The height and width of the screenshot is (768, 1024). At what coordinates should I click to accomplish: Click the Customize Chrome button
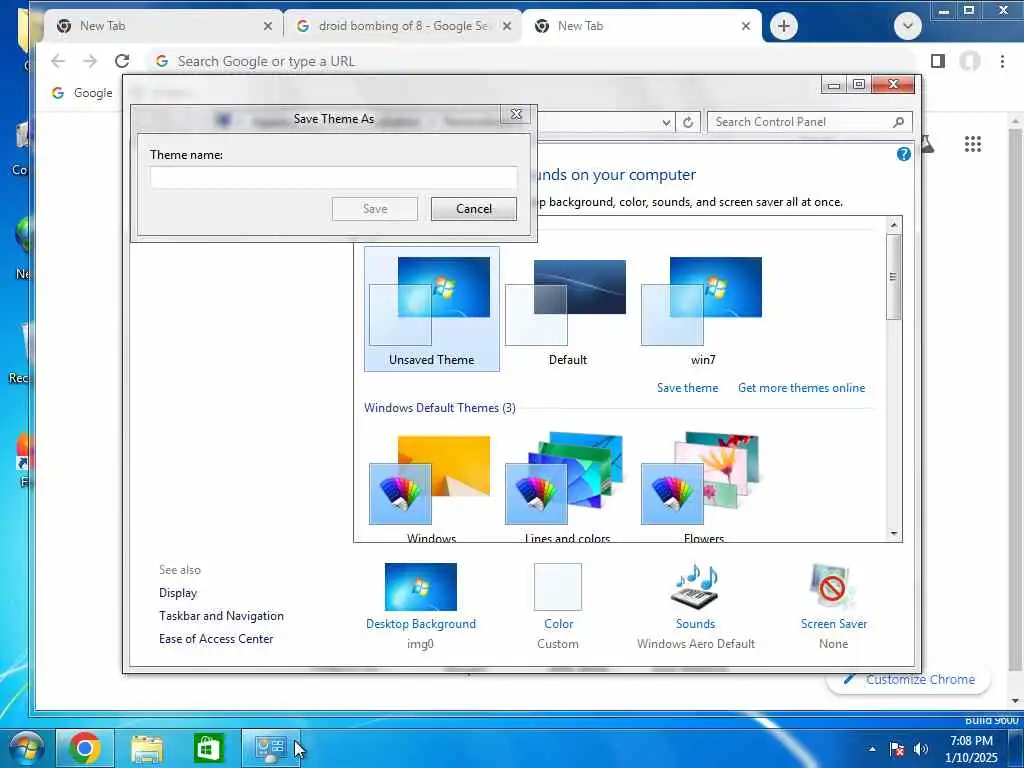pos(908,679)
